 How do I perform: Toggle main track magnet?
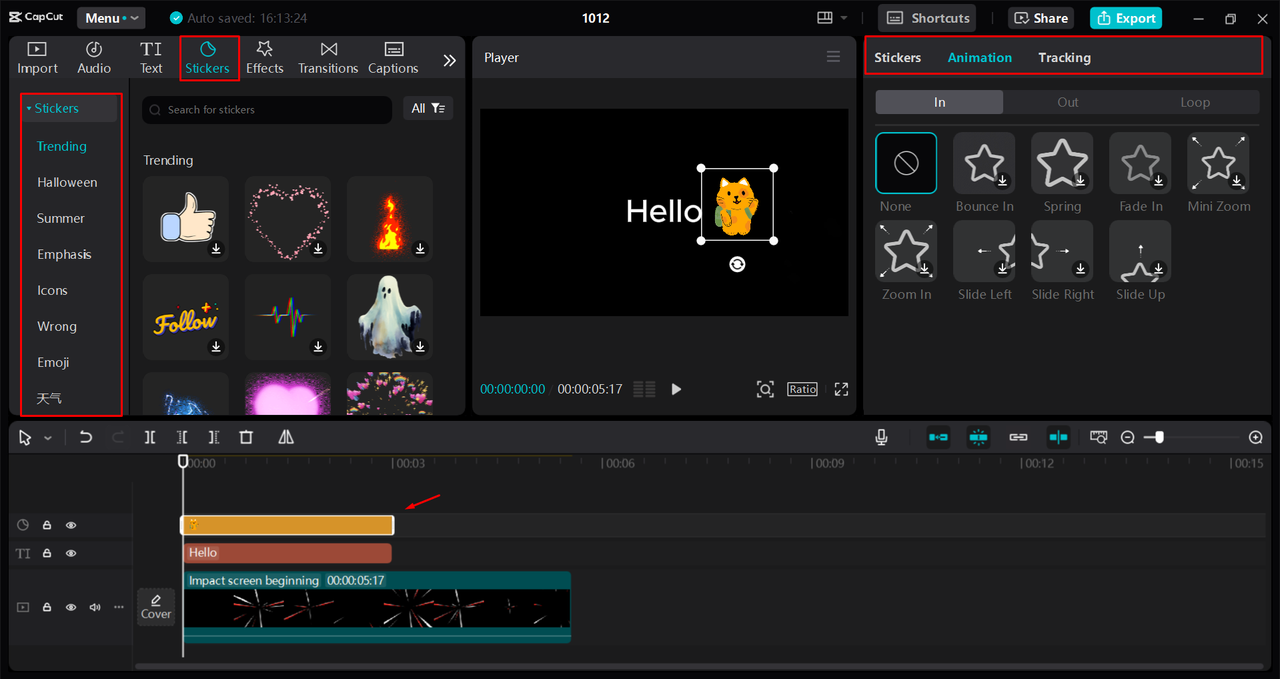tap(938, 437)
